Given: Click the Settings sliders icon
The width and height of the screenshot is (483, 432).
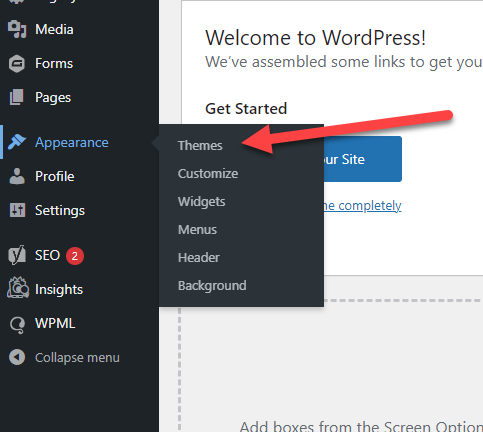Looking at the screenshot, I should (x=17, y=210).
